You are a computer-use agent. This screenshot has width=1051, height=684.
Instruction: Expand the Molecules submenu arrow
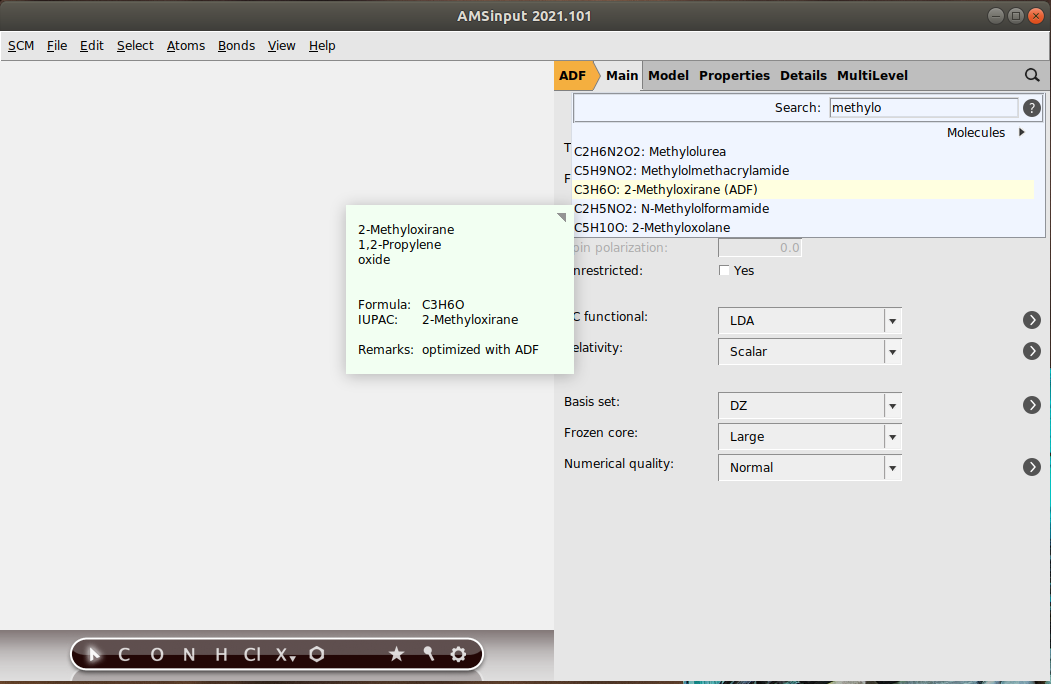(1022, 132)
